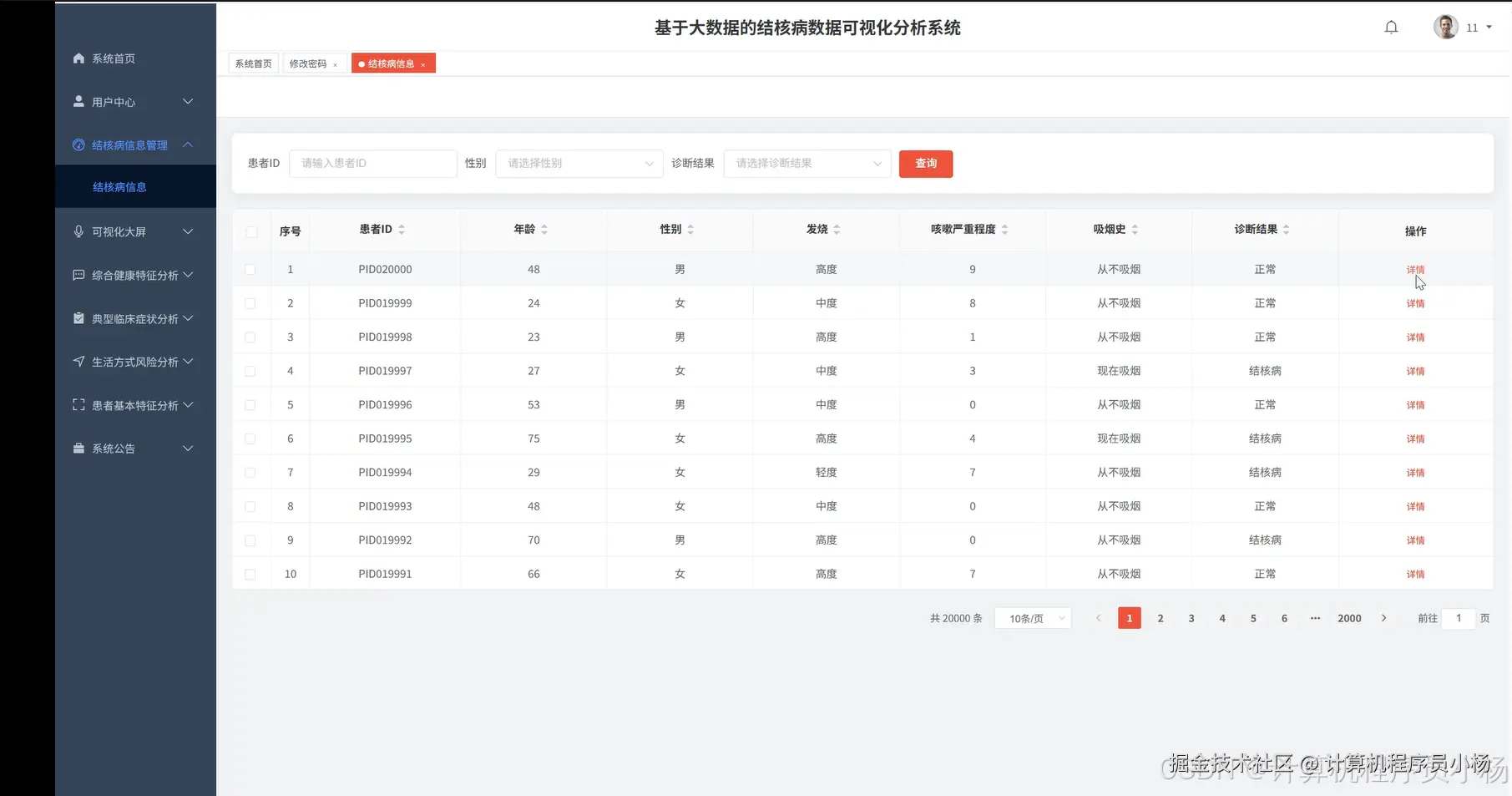Check the row for PID019997
This screenshot has width=1512, height=796.
point(250,371)
